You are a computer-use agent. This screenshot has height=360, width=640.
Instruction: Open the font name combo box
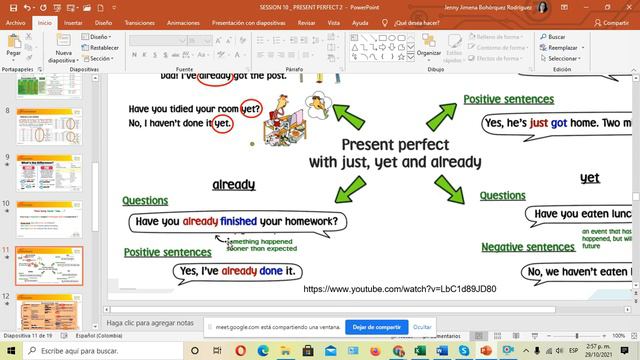tap(158, 40)
